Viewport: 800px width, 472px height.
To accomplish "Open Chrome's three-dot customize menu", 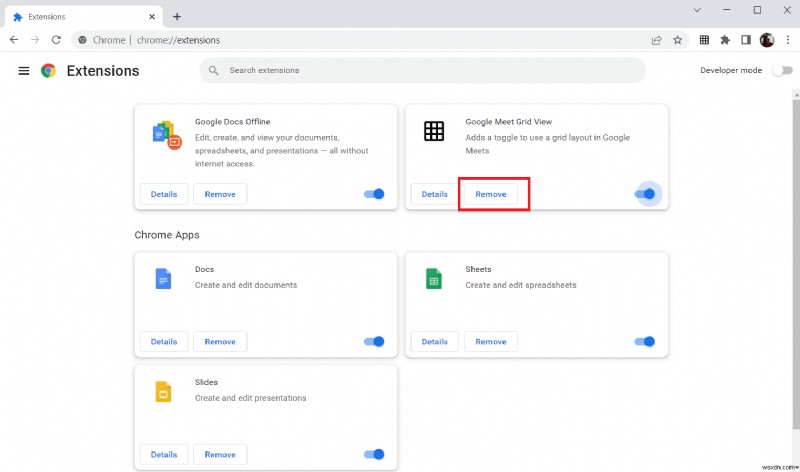I will (x=787, y=40).
